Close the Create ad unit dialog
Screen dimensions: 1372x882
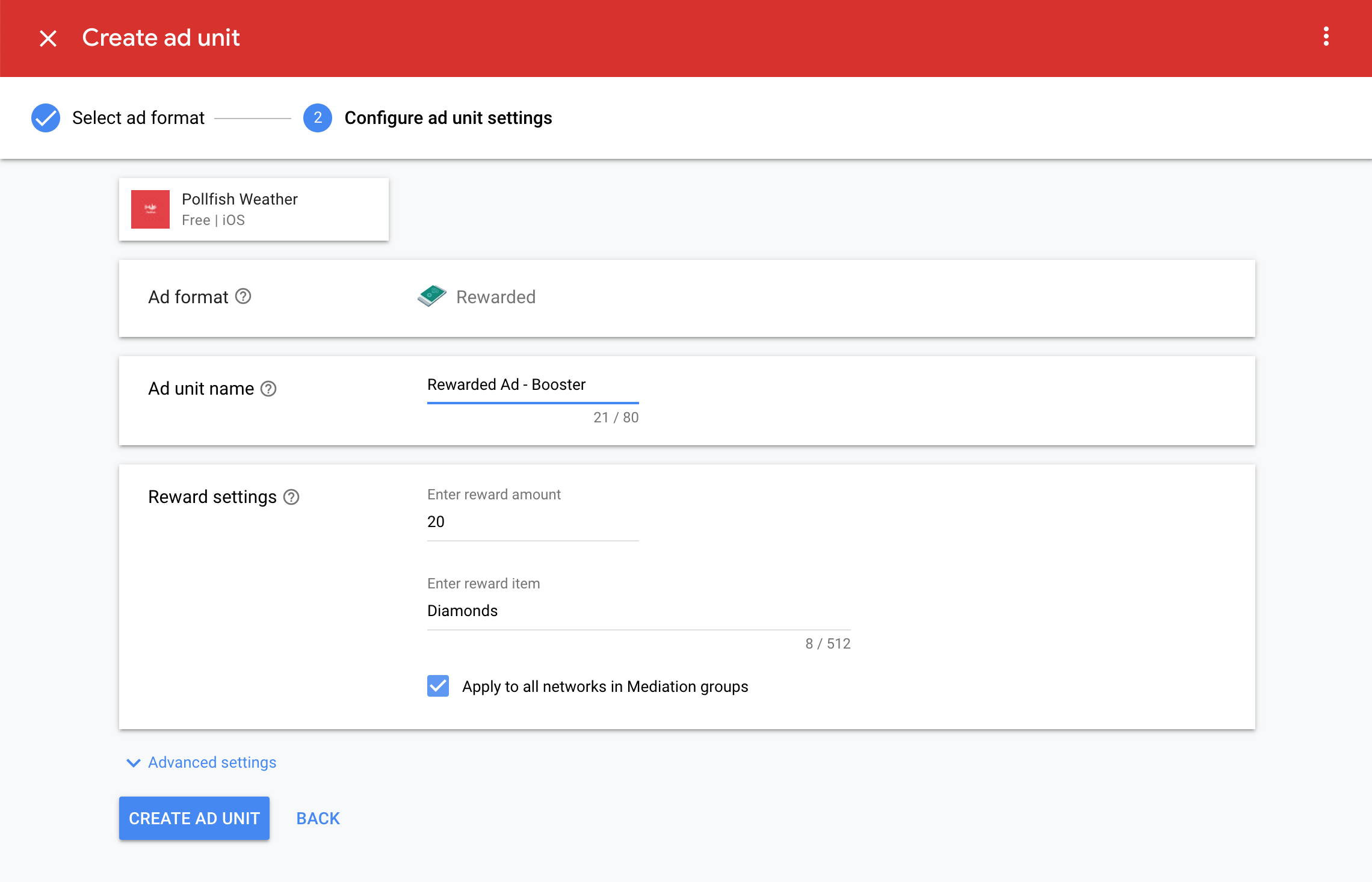pos(48,39)
